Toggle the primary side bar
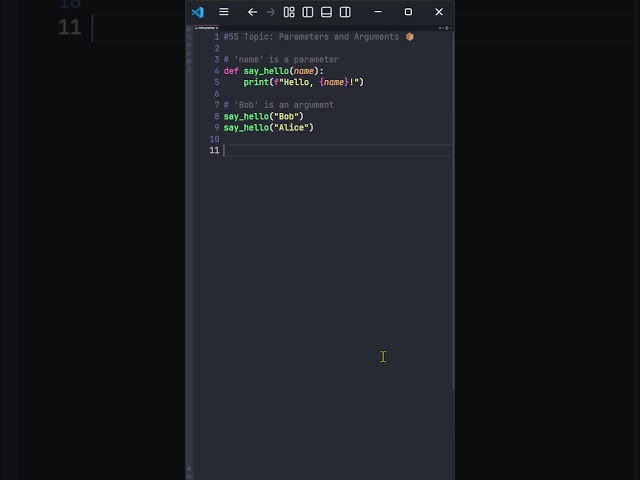The height and width of the screenshot is (480, 640). pos(308,12)
